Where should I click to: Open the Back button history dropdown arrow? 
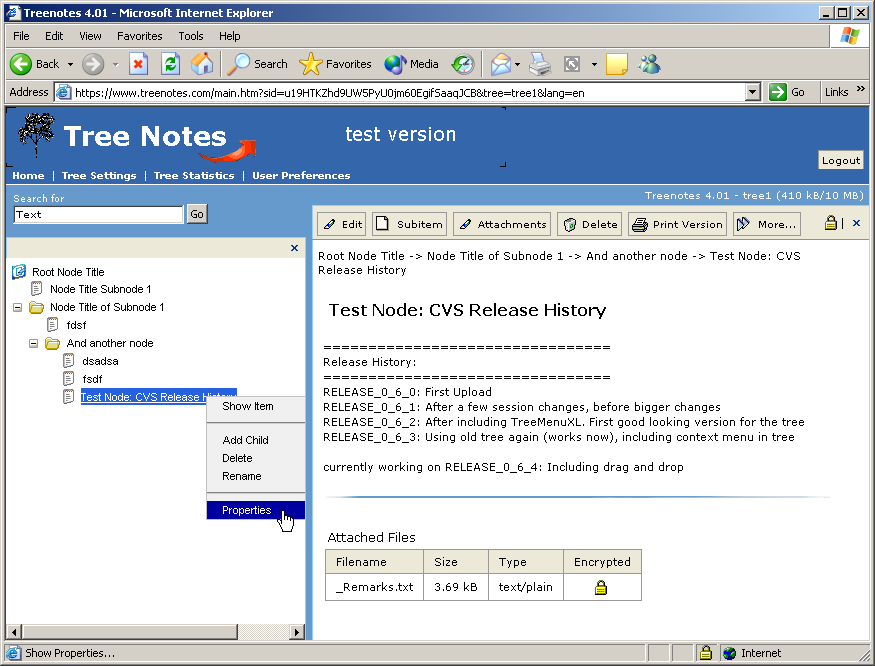(70, 65)
